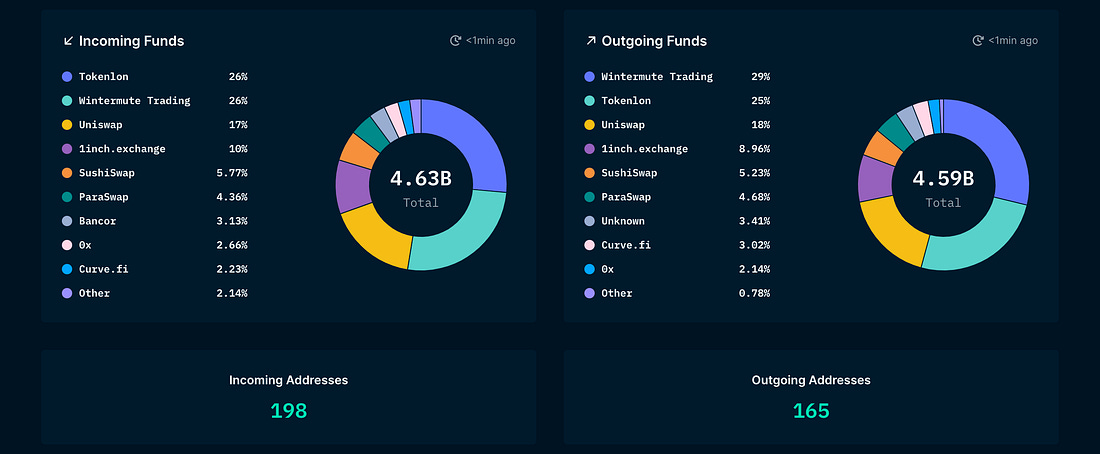Click the Incoming Funds arrow icon
Image resolution: width=1100 pixels, height=454 pixels.
tap(68, 41)
